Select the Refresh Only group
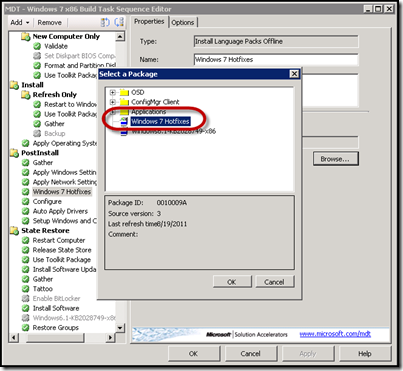Viewport: 403px width, 371px height. (x=55, y=95)
